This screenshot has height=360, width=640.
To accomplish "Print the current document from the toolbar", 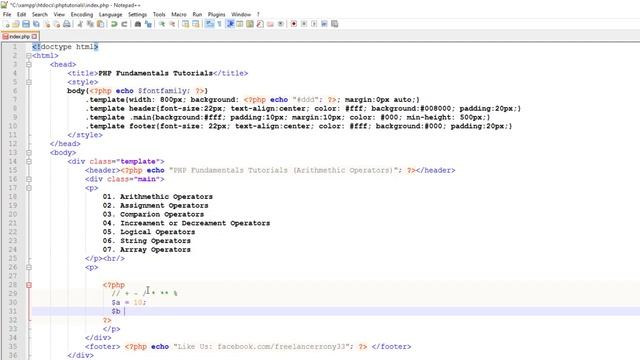I will coord(66,24).
